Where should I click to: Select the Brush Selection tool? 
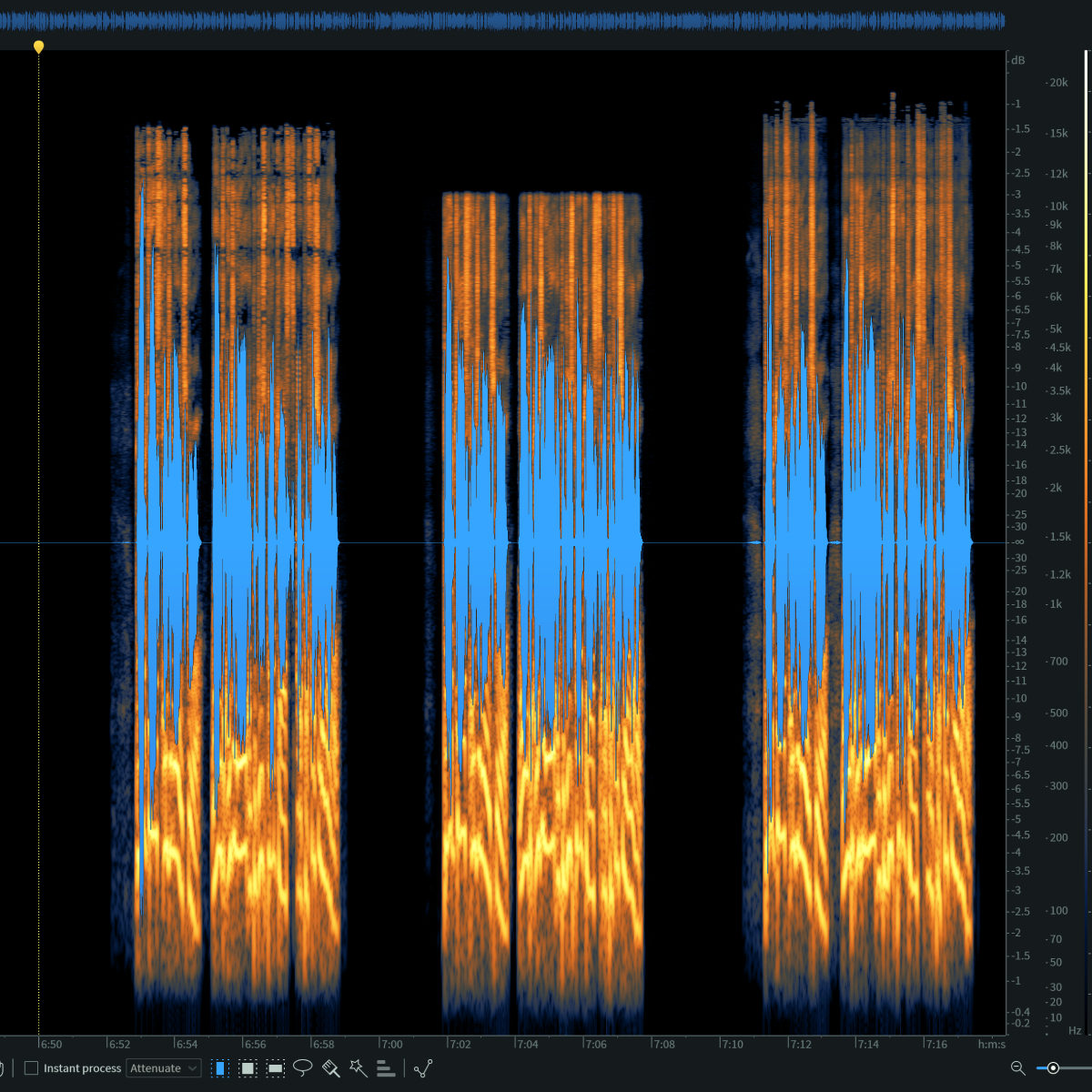point(331,1068)
